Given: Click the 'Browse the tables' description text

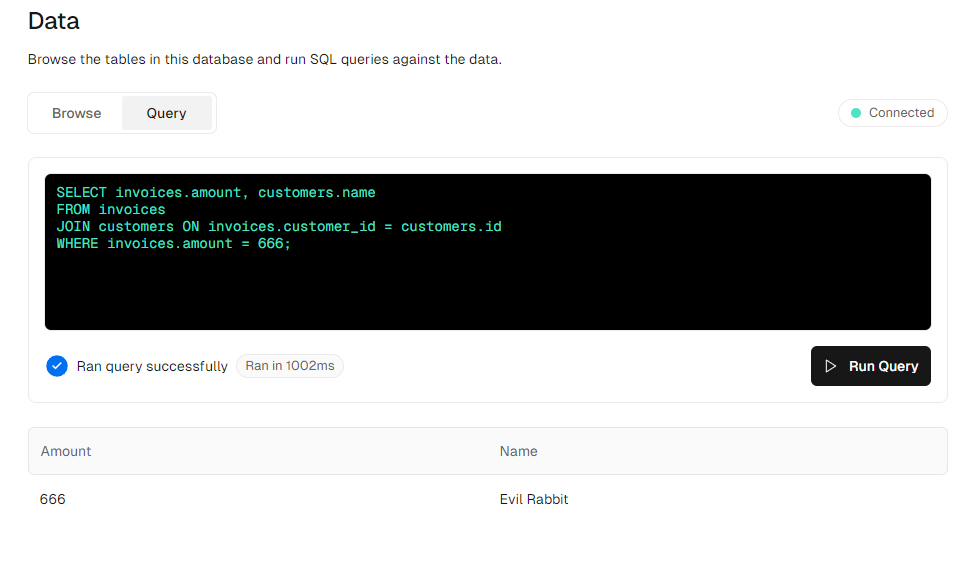Looking at the screenshot, I should tap(265, 60).
